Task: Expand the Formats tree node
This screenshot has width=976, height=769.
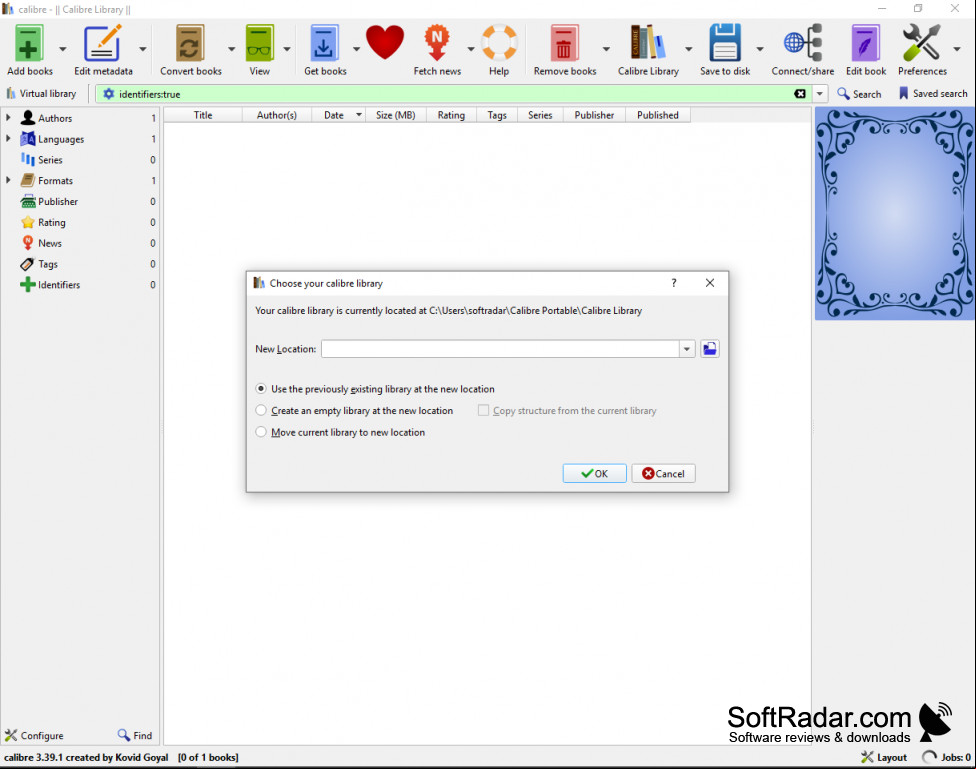Action: (8, 181)
